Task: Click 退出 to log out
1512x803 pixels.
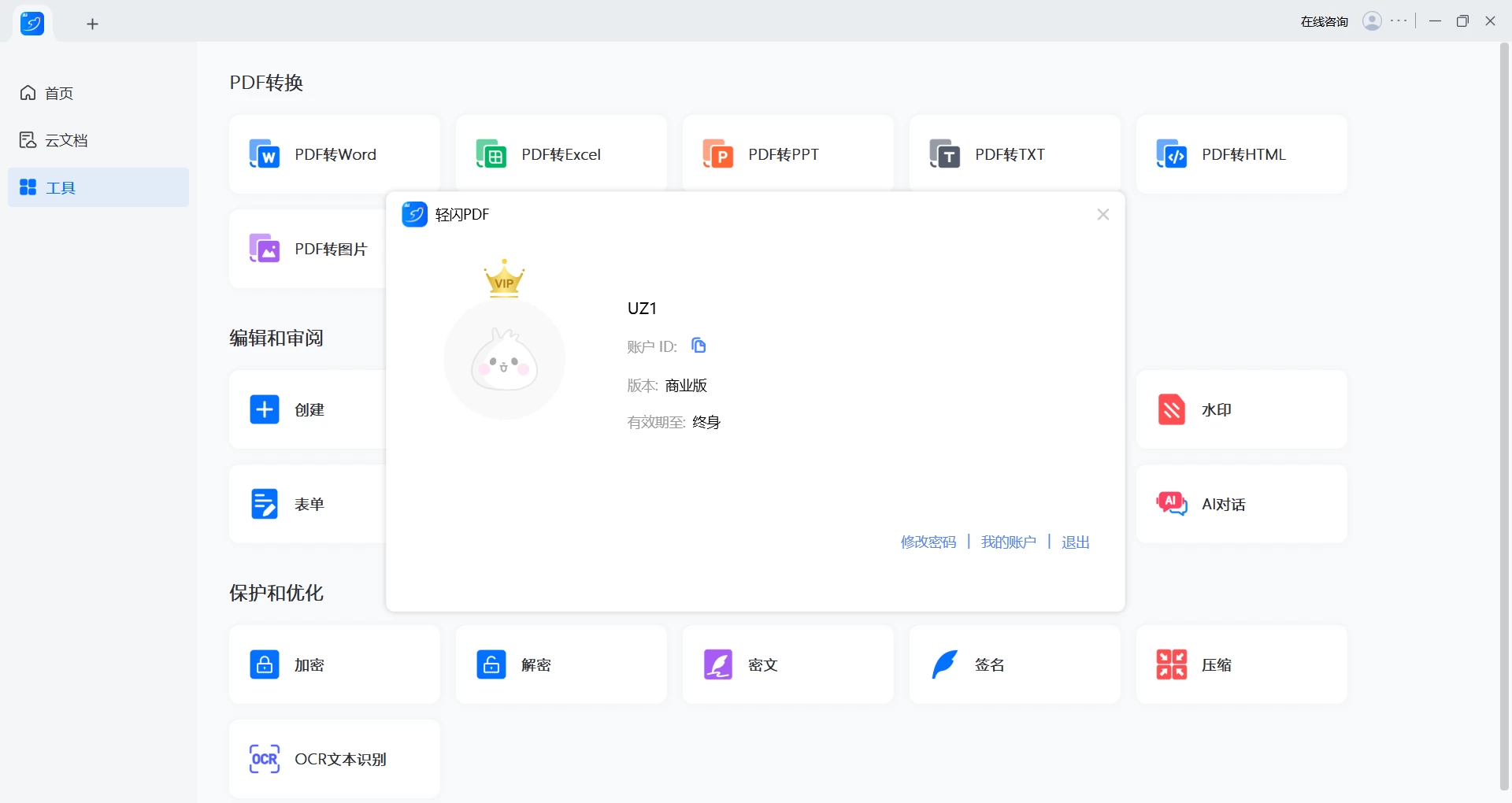Action: pos(1076,542)
